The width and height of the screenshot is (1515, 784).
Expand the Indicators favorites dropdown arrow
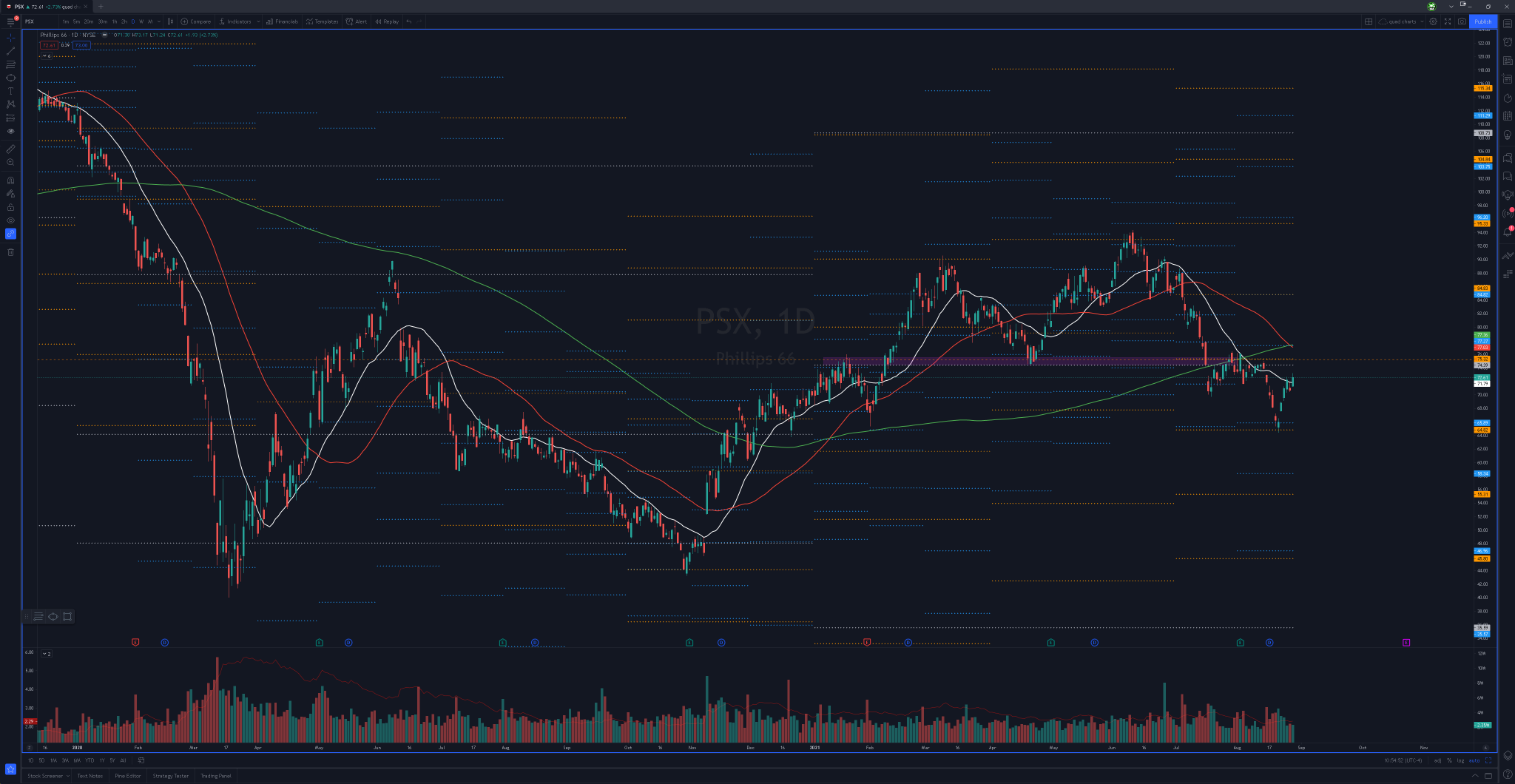click(x=258, y=21)
